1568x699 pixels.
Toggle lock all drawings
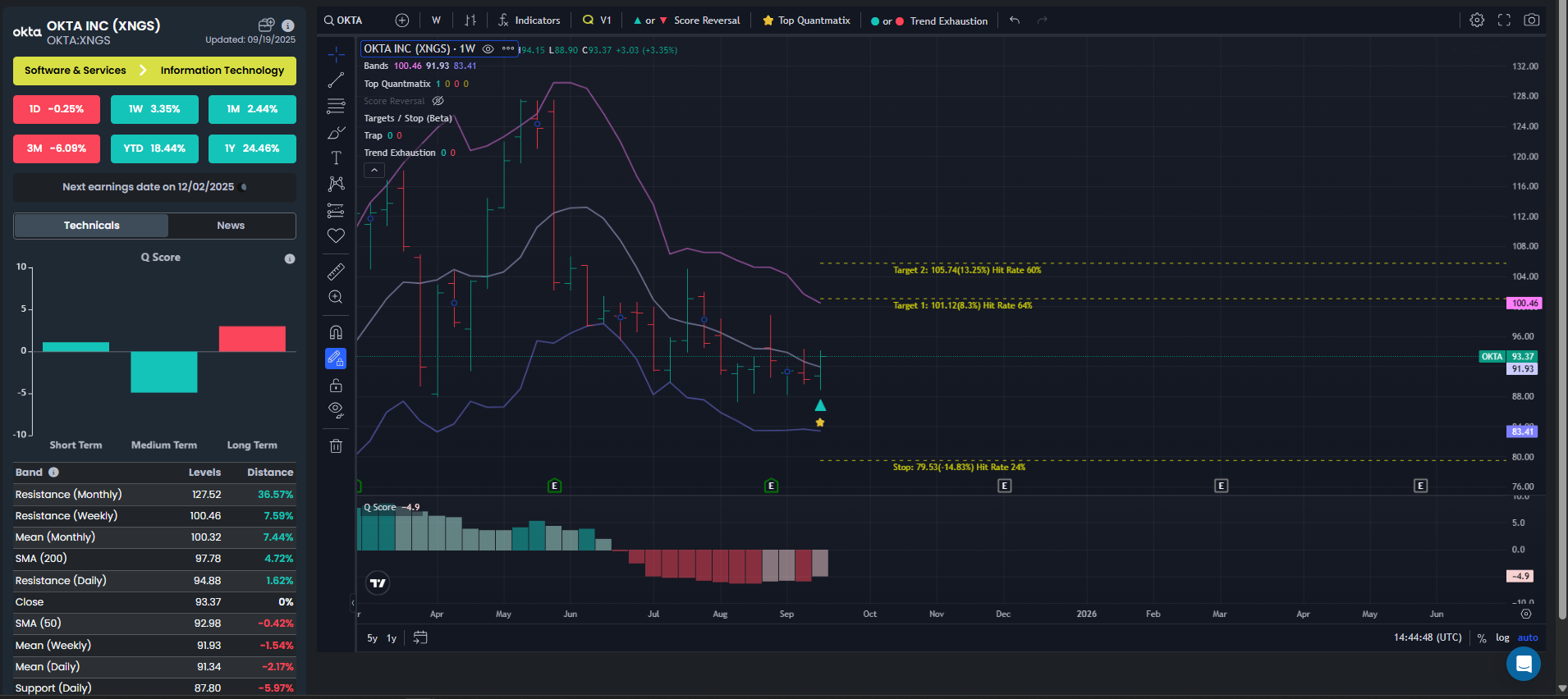(x=336, y=385)
